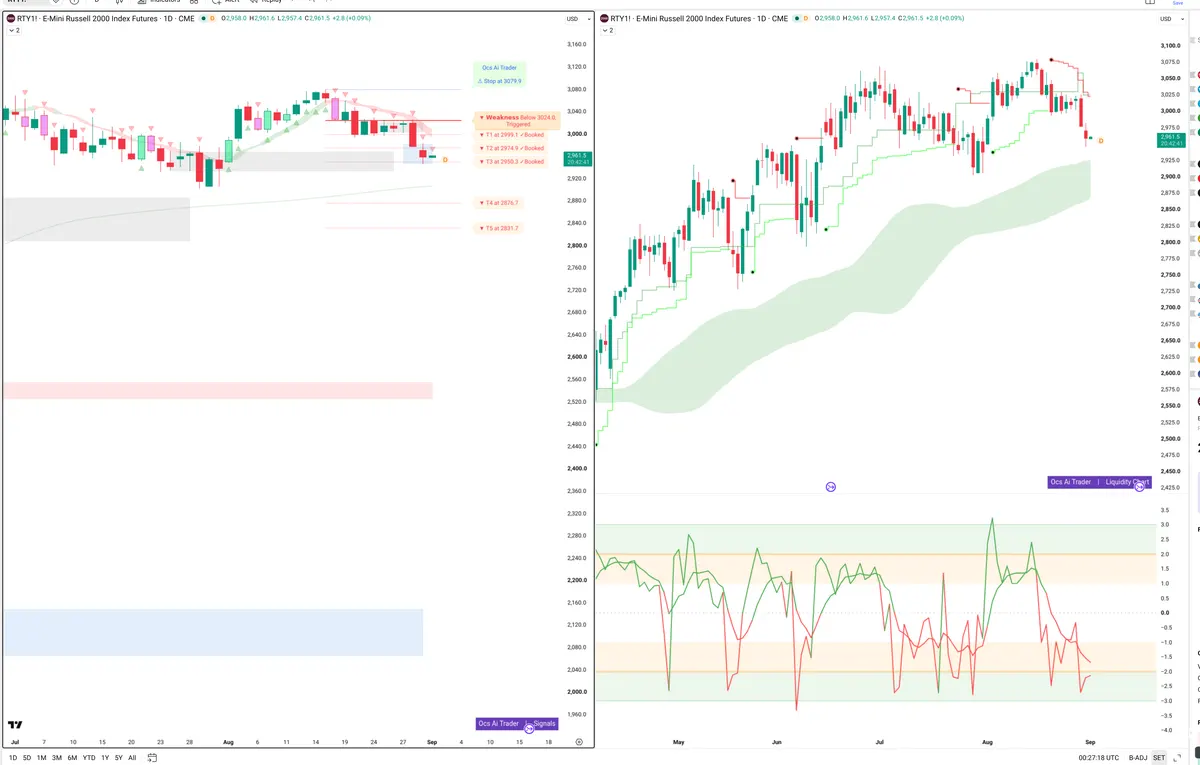
Task: Click the red supply zone in left chart
Action: coord(218,391)
